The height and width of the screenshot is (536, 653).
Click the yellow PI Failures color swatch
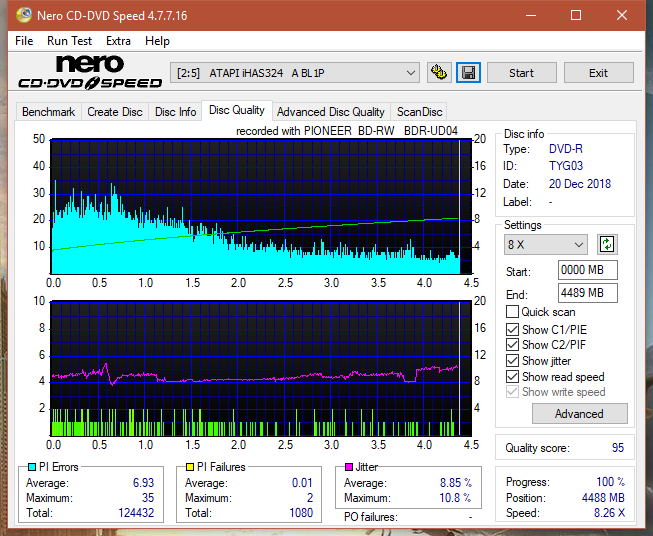[x=190, y=467]
